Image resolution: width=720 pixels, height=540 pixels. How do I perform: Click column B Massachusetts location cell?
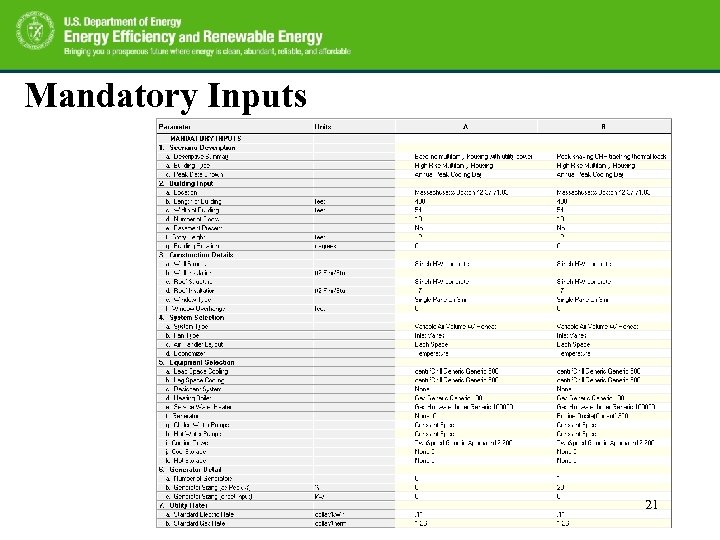pos(603,192)
